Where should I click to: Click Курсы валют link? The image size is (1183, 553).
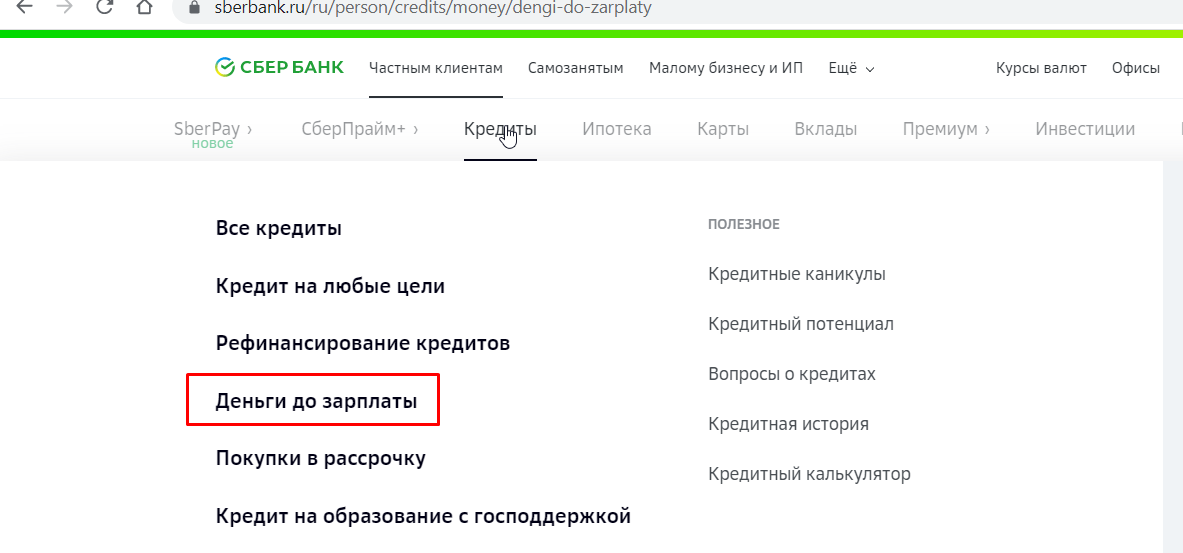[x=1041, y=69]
